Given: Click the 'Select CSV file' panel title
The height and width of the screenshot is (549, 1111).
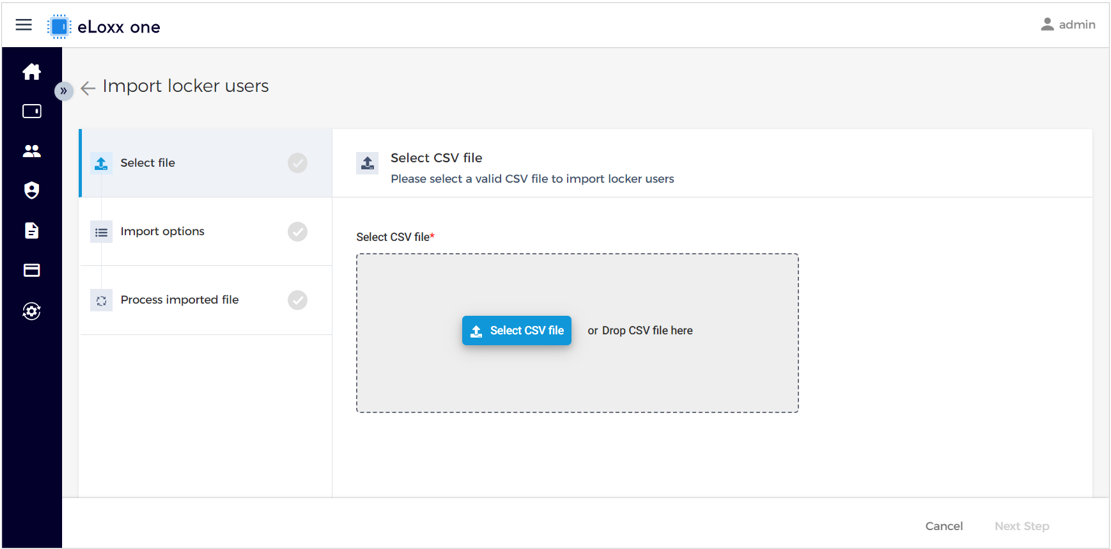Looking at the screenshot, I should point(436,158).
